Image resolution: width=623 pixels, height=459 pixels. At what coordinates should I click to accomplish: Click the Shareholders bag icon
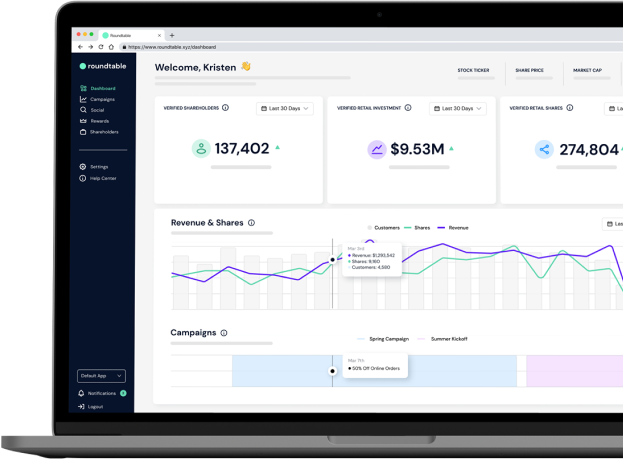point(83,132)
